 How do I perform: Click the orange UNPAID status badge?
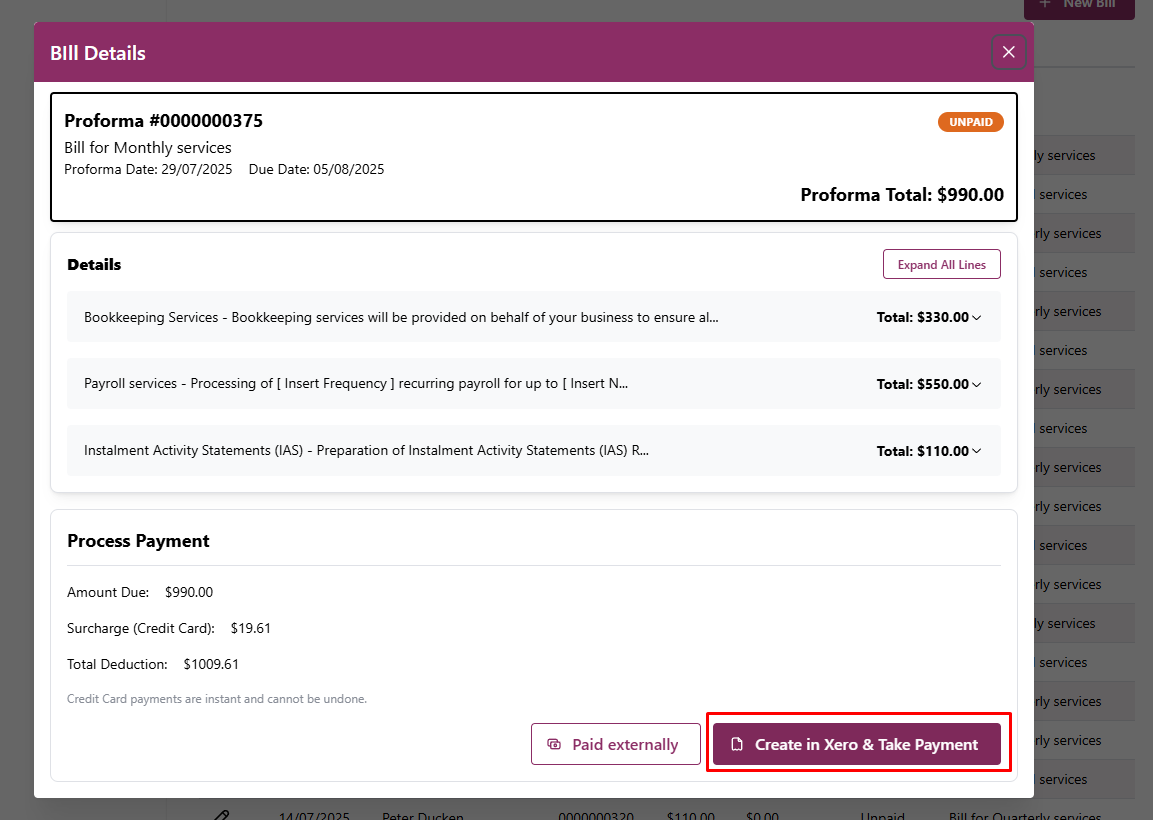pyautogui.click(x=970, y=122)
